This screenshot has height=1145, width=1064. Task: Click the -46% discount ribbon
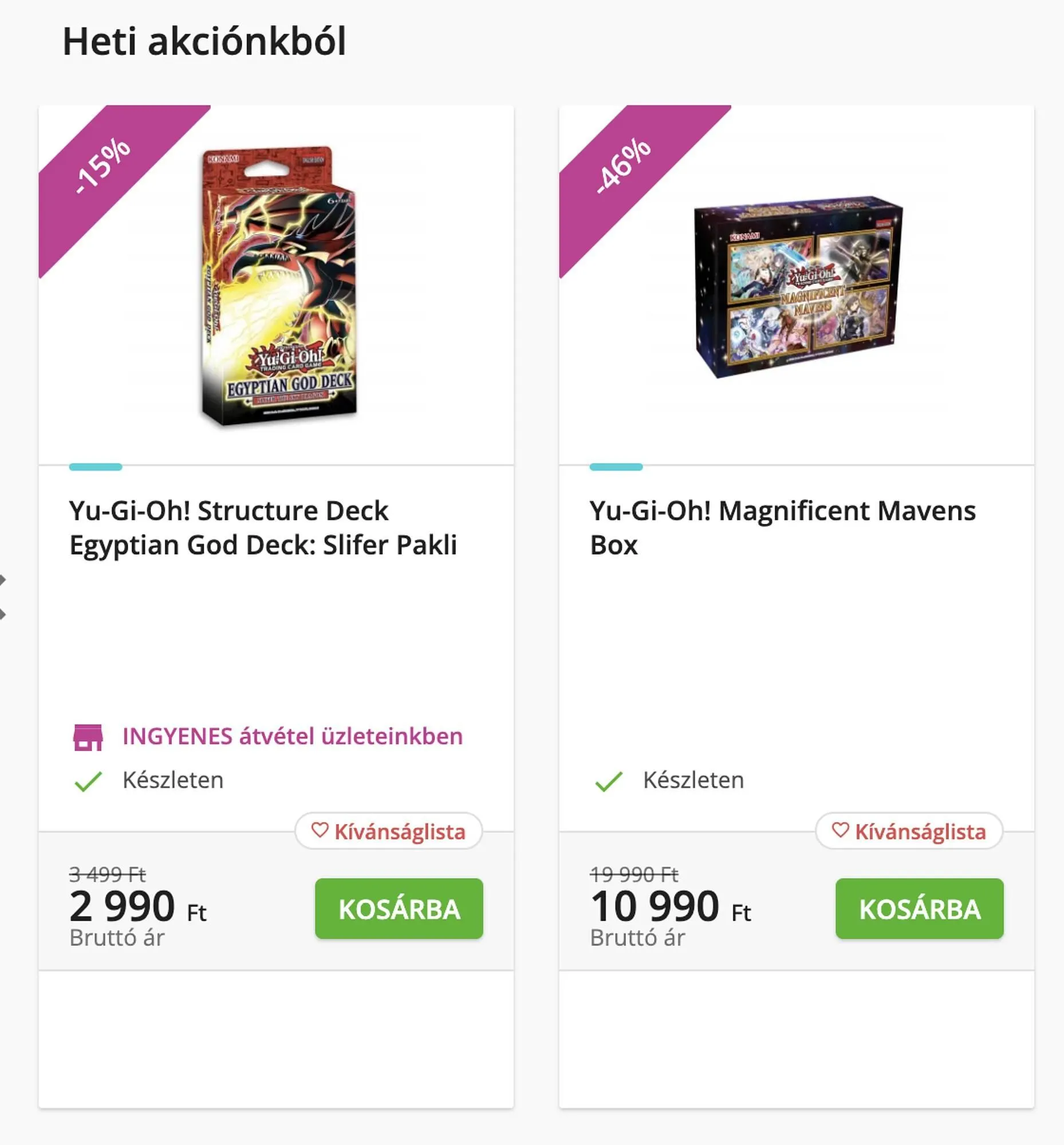[x=624, y=166]
